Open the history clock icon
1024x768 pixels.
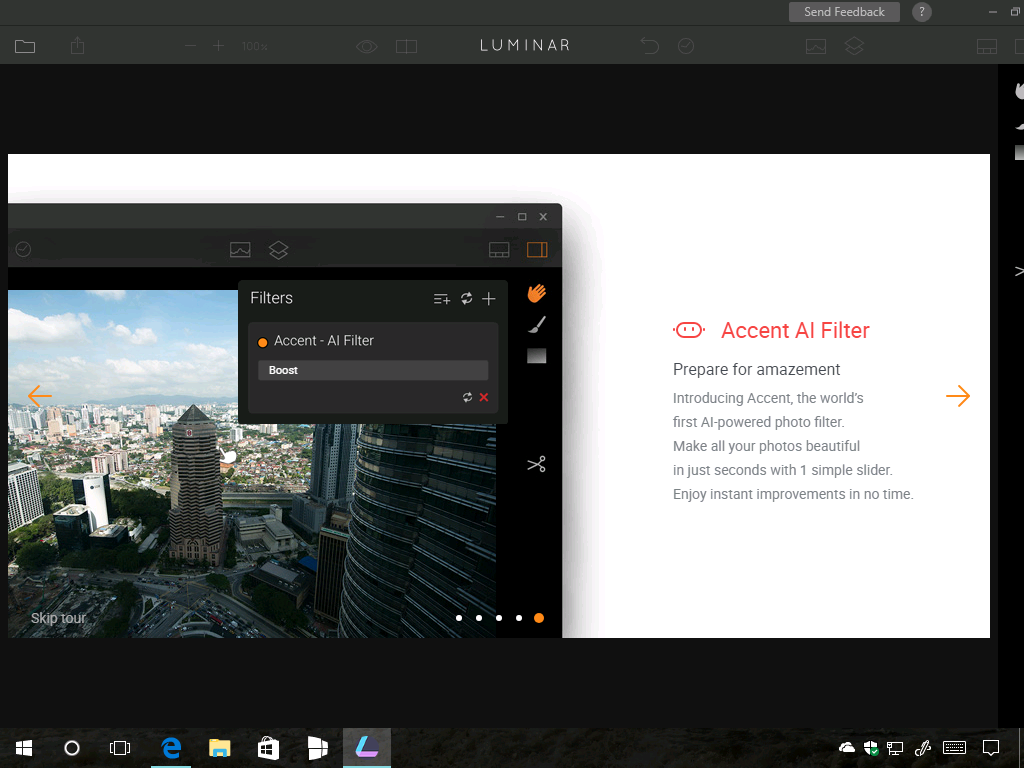[x=686, y=46]
